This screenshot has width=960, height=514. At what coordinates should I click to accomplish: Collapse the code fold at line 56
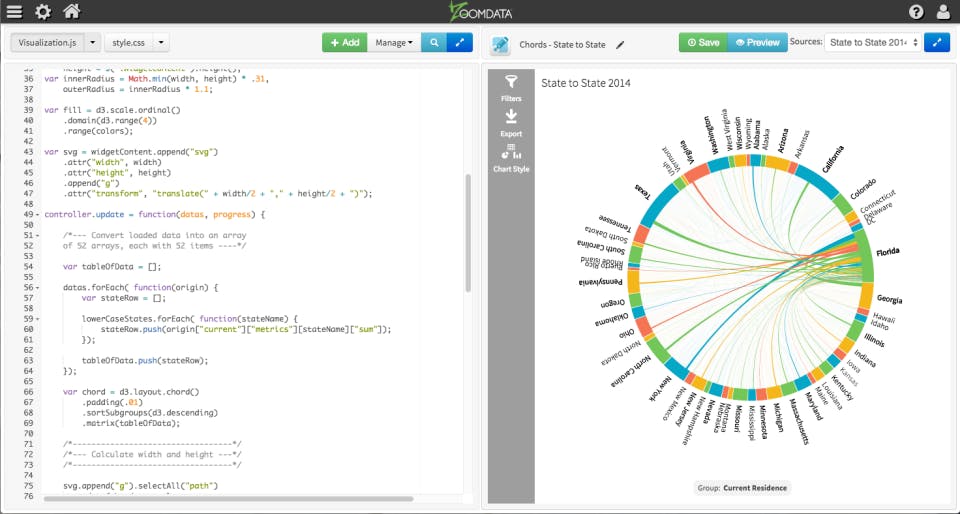click(39, 287)
